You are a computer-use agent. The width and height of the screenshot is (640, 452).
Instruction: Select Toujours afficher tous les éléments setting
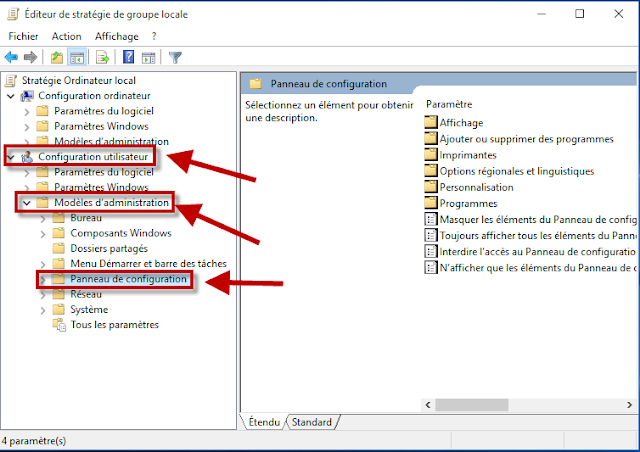(538, 236)
